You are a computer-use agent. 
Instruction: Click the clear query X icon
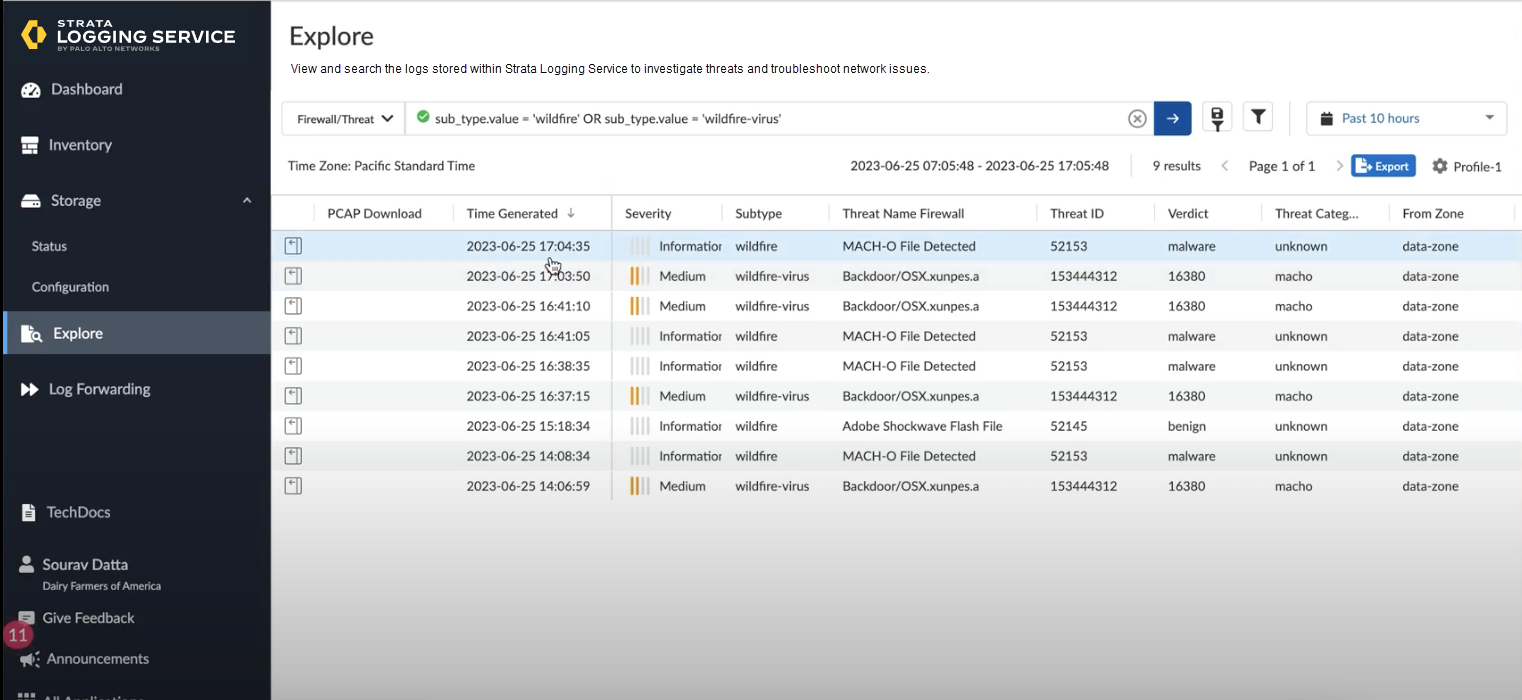1137,119
